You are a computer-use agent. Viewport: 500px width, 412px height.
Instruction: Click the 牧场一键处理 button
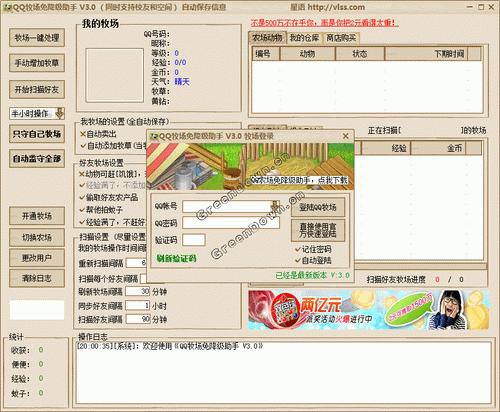(37, 38)
